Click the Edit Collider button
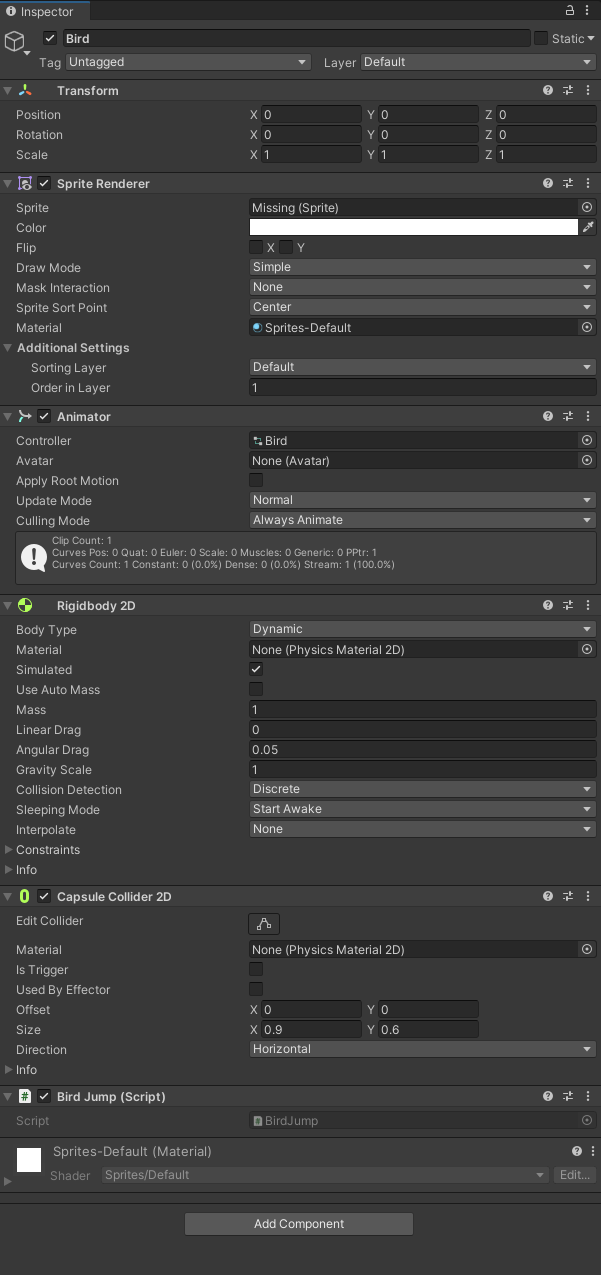Screen dimensions: 601x1275 pos(264,923)
